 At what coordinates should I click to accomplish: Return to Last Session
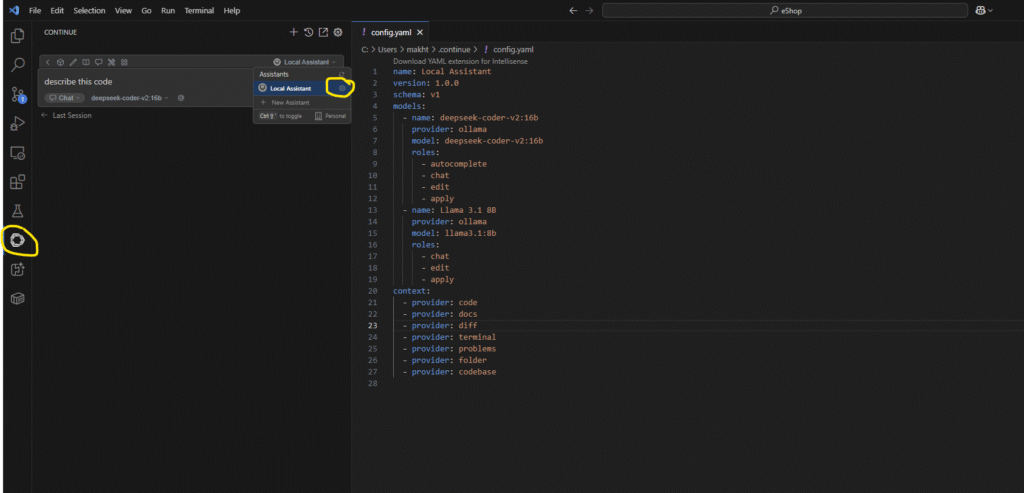[x=66, y=115]
